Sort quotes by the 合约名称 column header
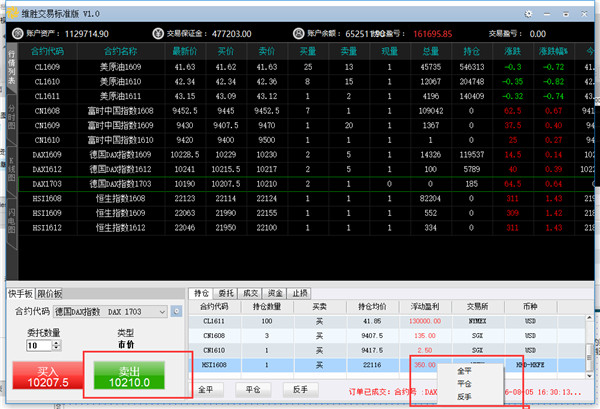 pos(121,51)
